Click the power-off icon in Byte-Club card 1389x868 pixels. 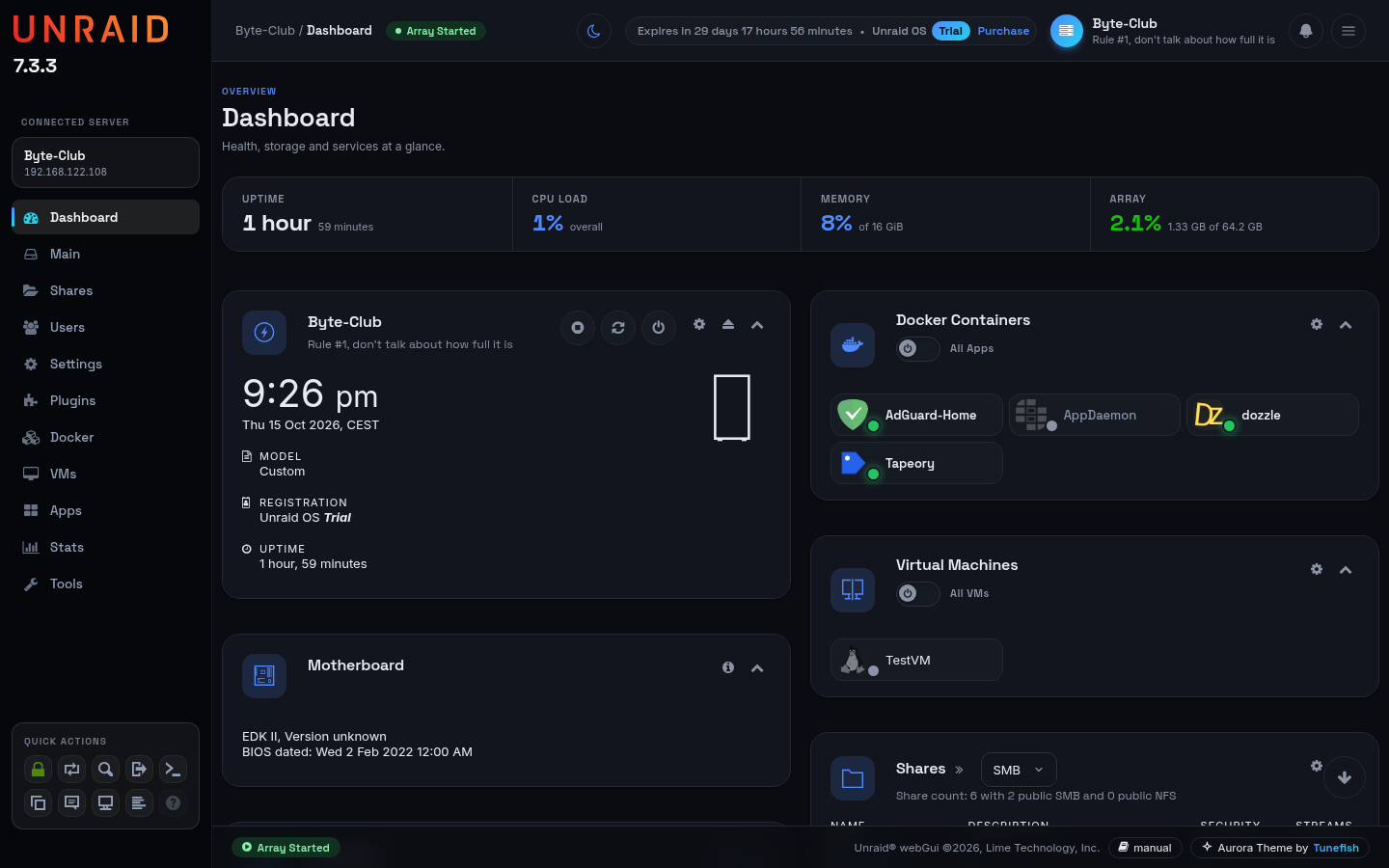[659, 328]
